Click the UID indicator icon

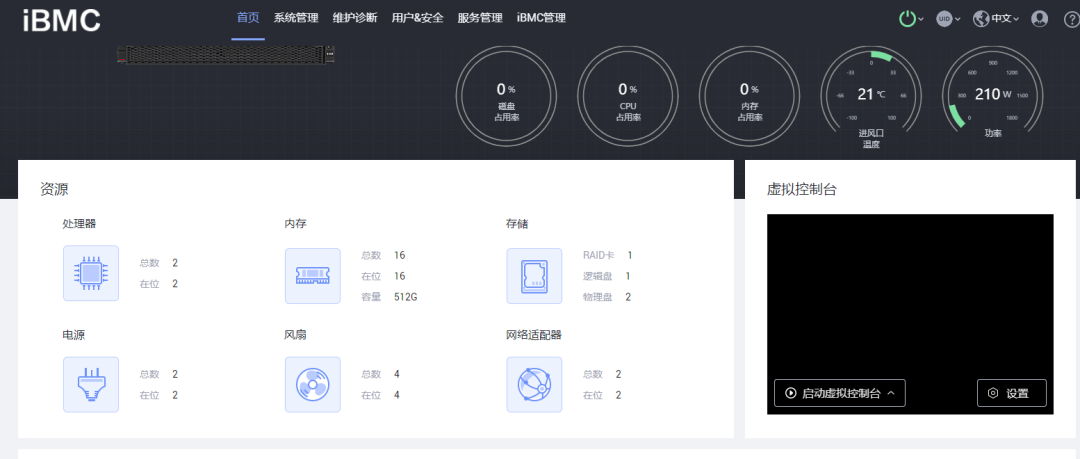click(944, 19)
